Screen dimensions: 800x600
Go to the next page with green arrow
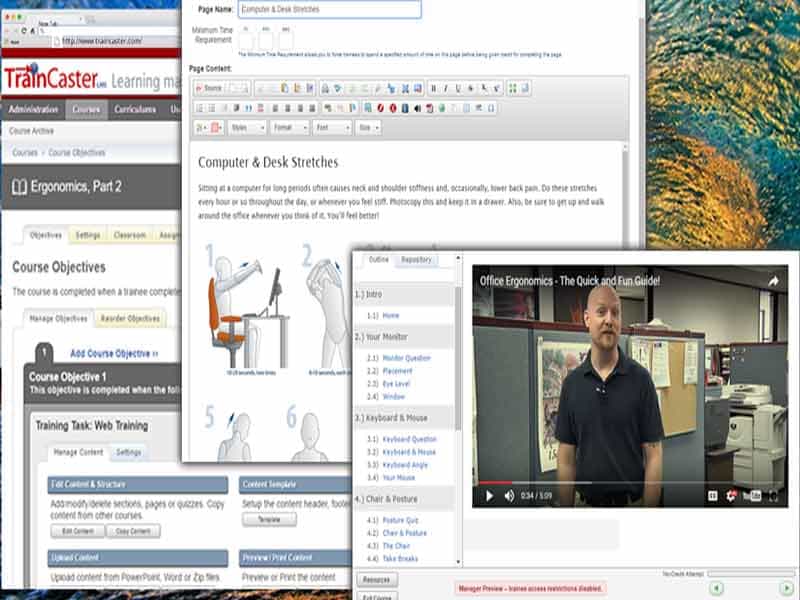pyautogui.click(x=786, y=588)
